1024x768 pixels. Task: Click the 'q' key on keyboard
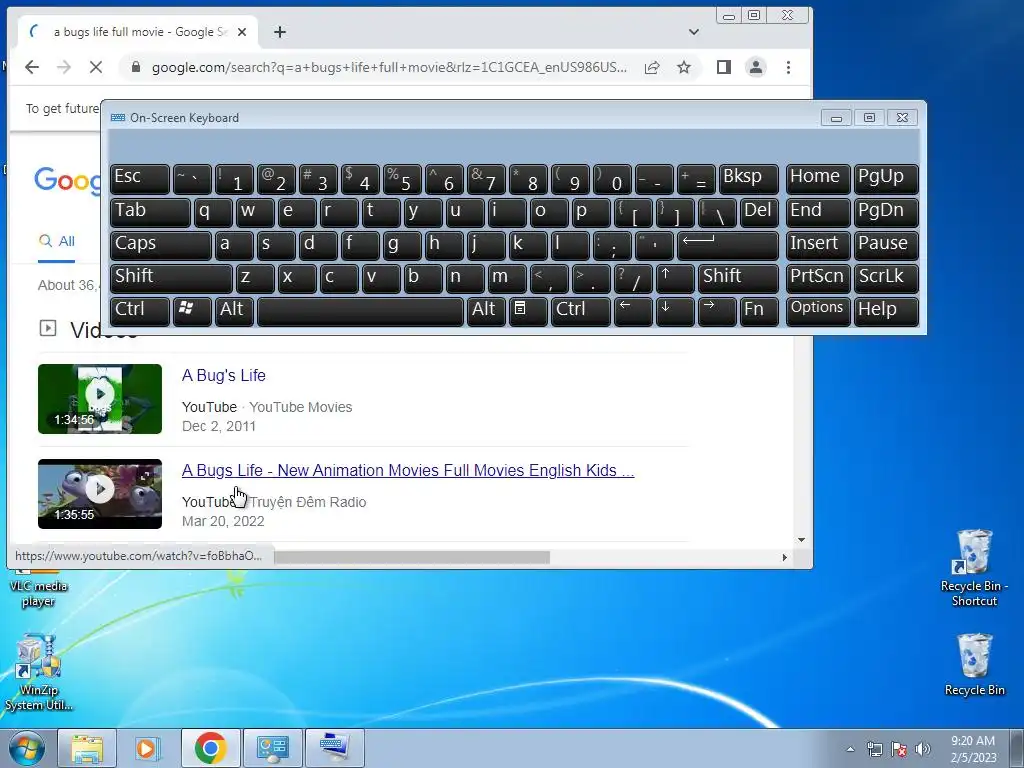[x=213, y=212]
